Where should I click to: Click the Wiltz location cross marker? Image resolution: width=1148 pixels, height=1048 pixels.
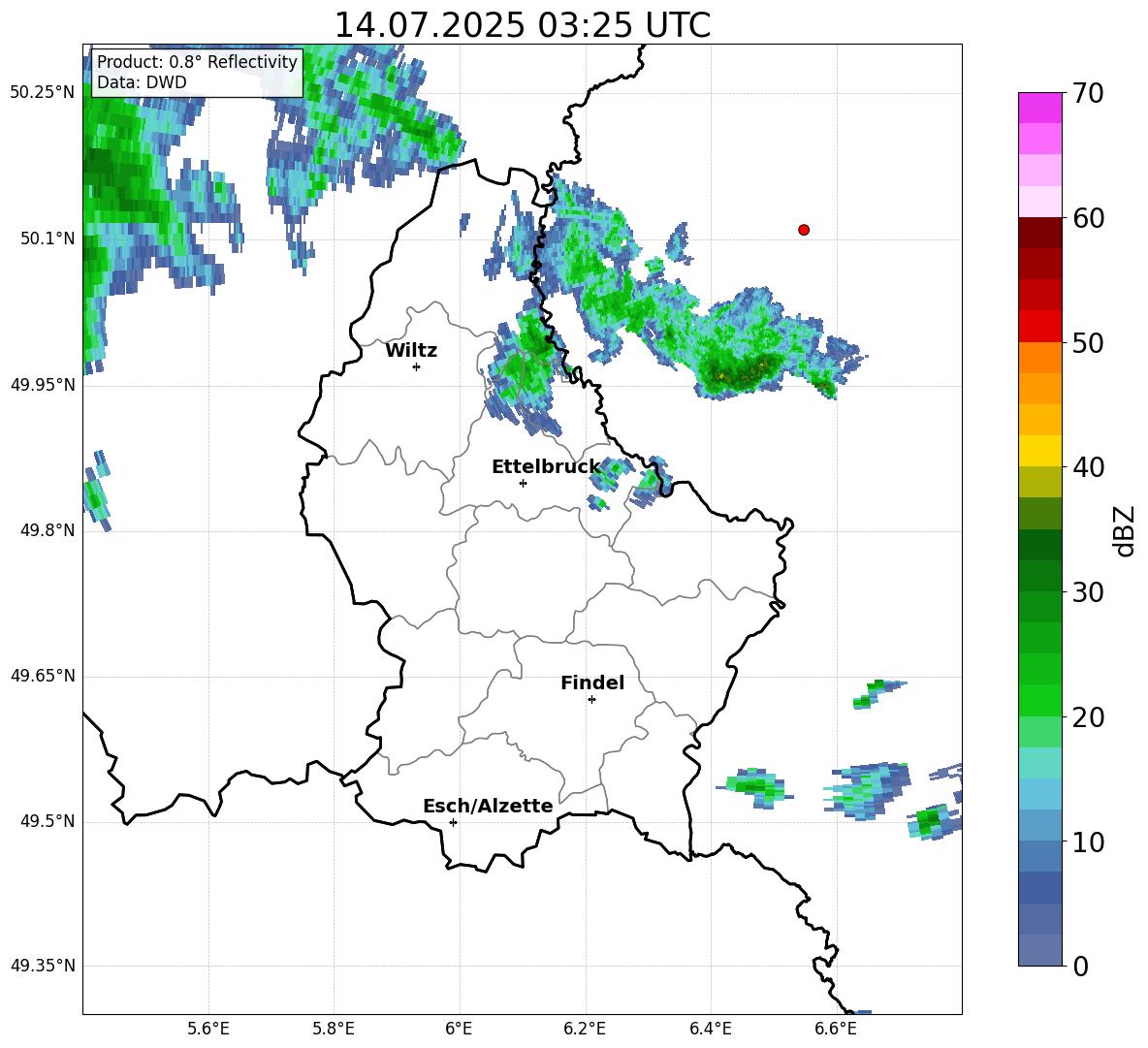417,366
